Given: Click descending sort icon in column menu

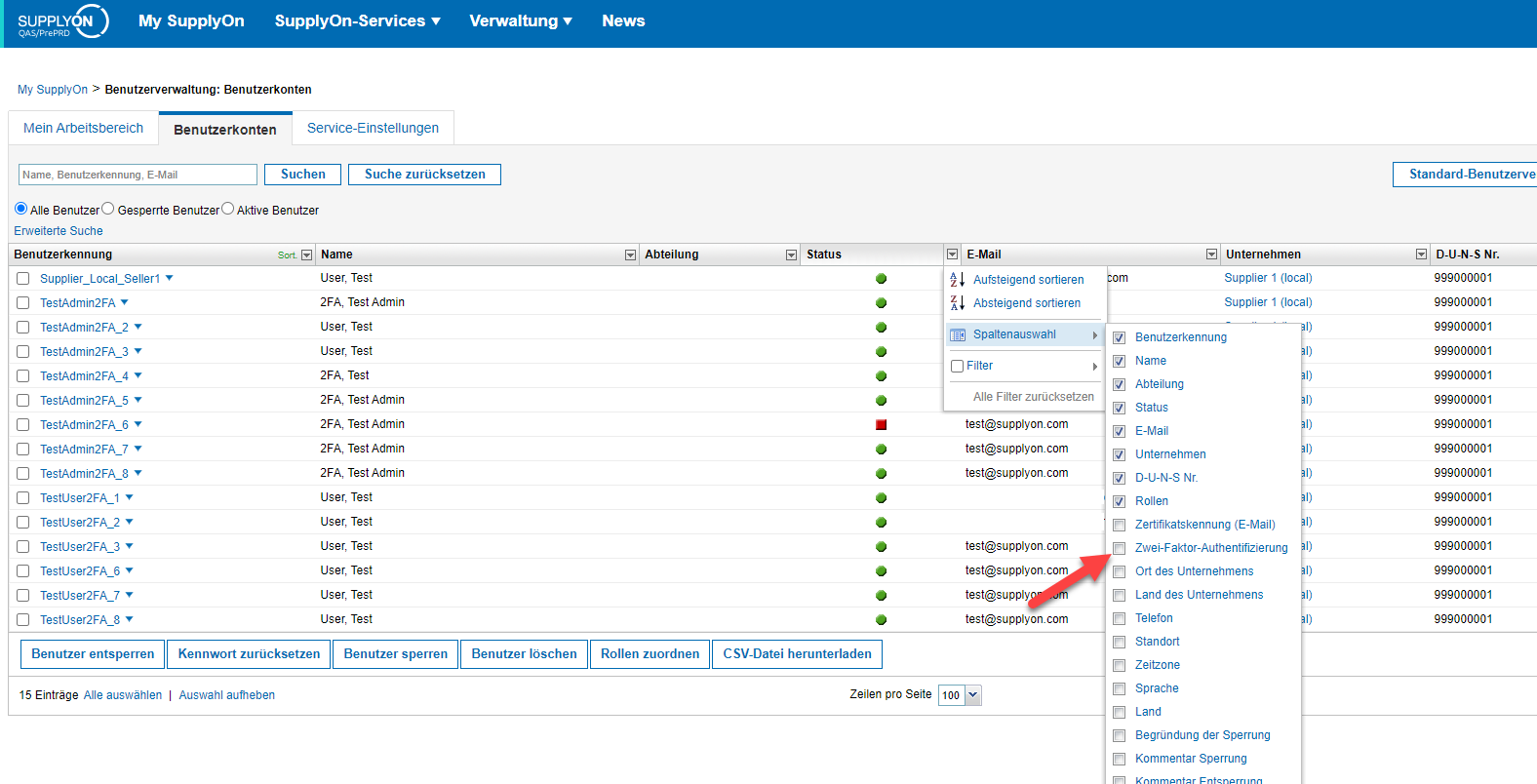Looking at the screenshot, I should pyautogui.click(x=958, y=303).
